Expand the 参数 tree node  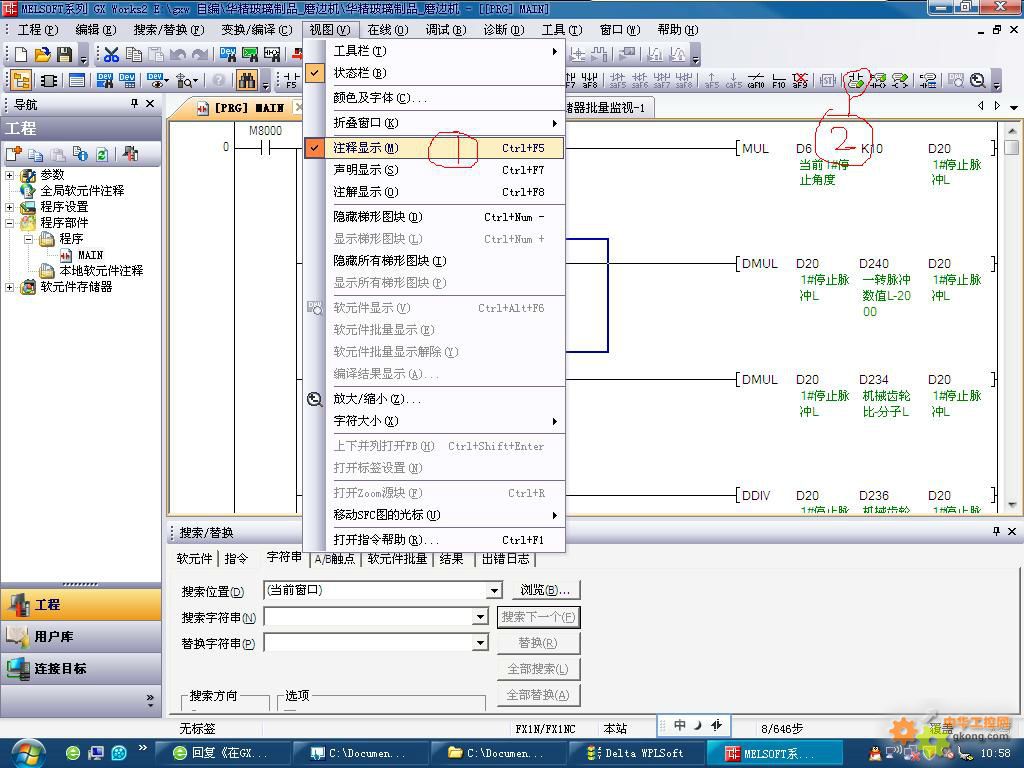click(10, 175)
